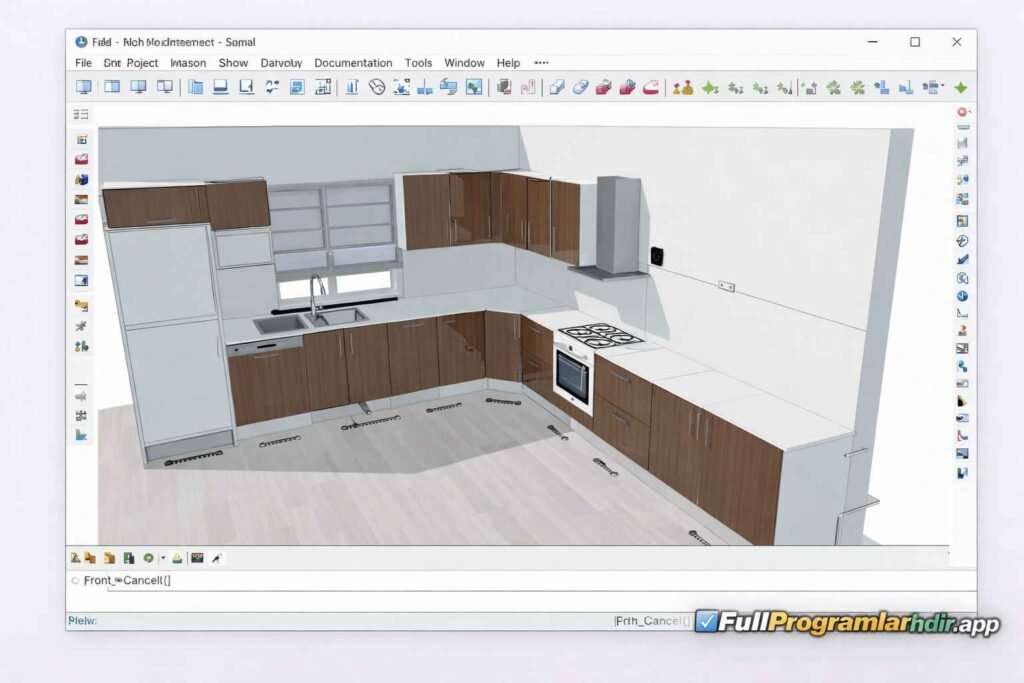Image resolution: width=1024 pixels, height=683 pixels.
Task: Click the topmost icon in the left sidebar
Action: click(x=82, y=114)
